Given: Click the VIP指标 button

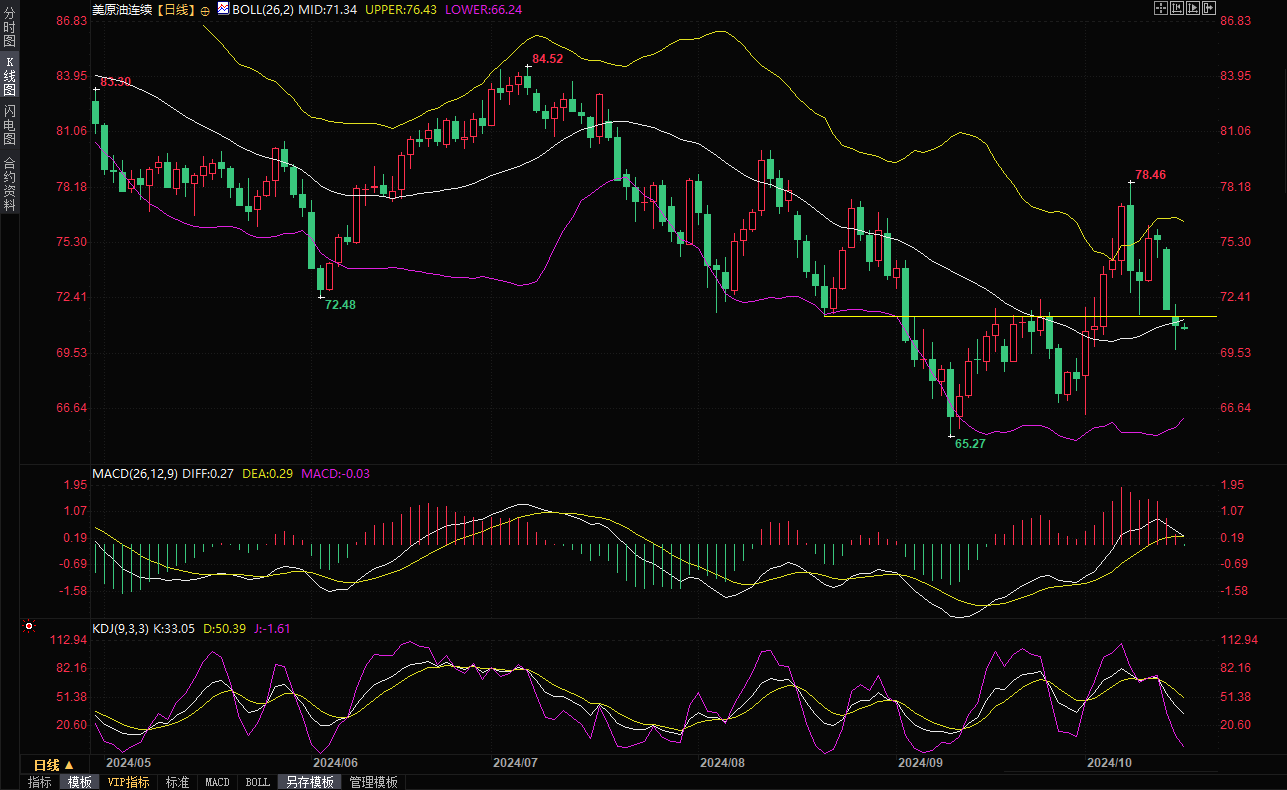Looking at the screenshot, I should 128,782.
